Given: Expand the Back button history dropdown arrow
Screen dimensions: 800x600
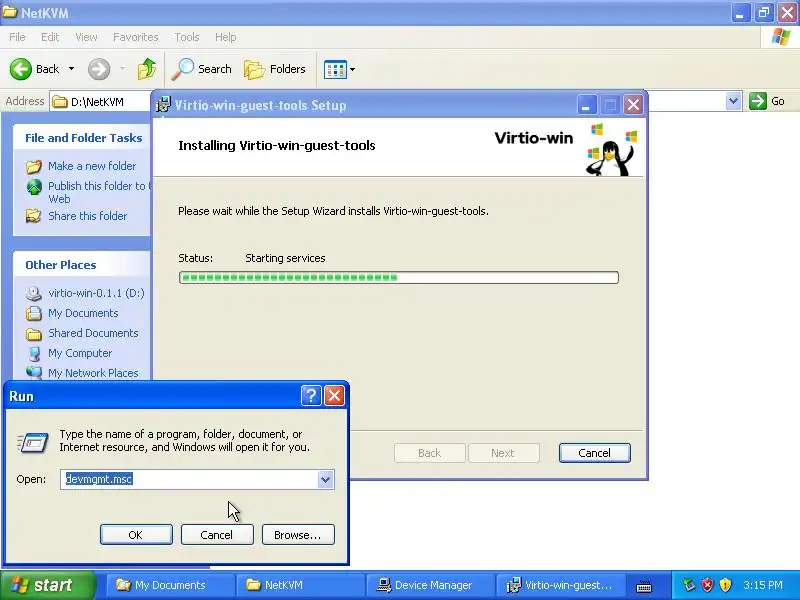Looking at the screenshot, I should [71, 69].
